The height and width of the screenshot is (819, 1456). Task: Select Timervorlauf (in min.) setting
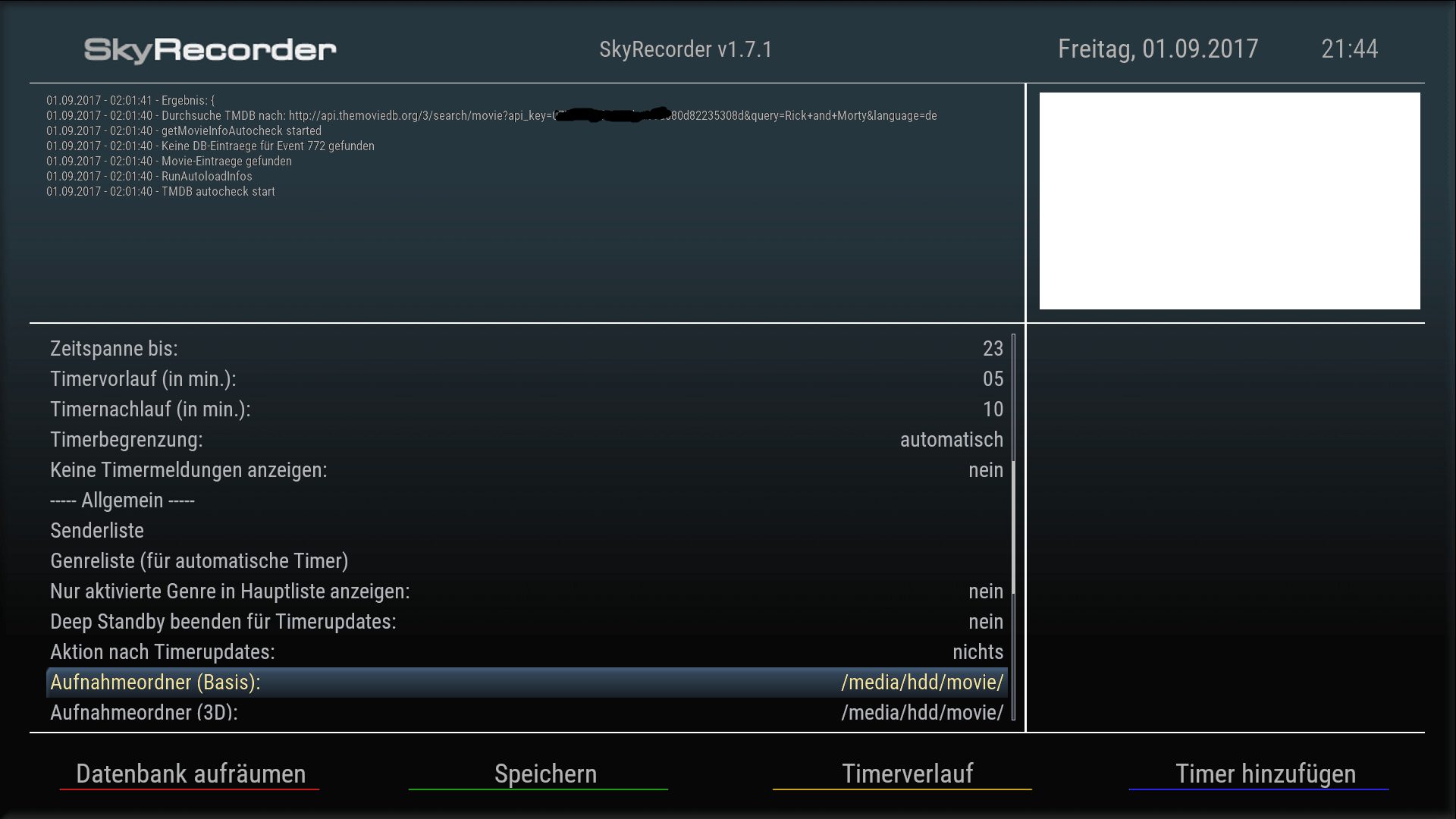point(143,379)
